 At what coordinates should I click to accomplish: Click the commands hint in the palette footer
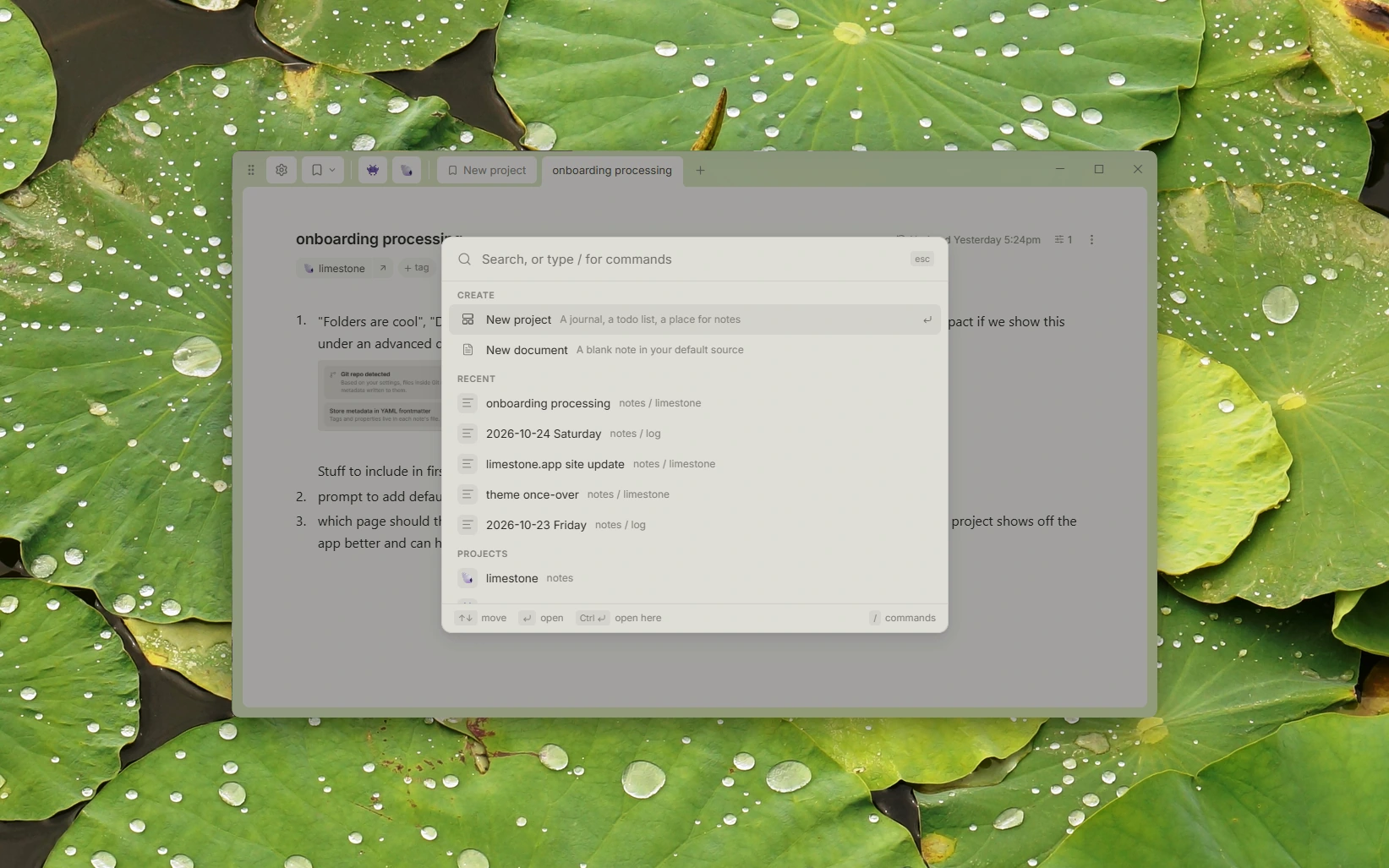click(x=902, y=618)
